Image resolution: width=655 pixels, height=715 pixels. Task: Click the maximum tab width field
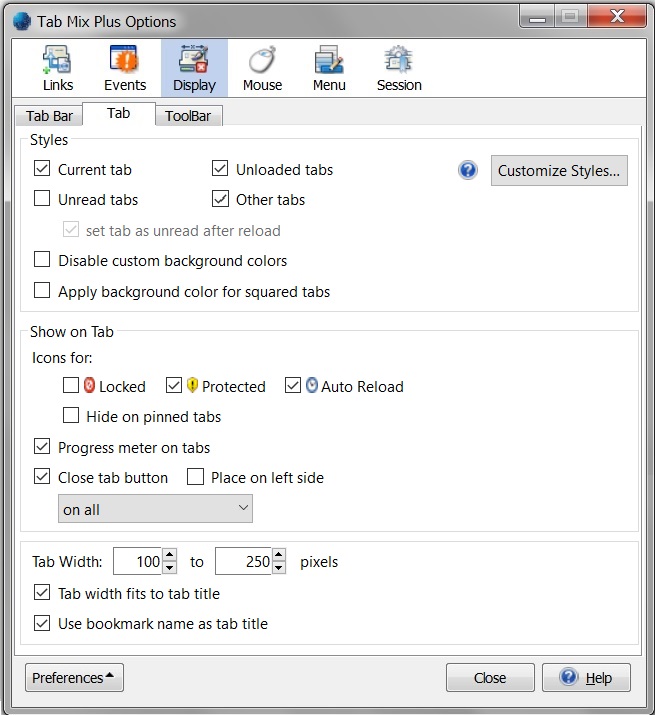tap(244, 561)
